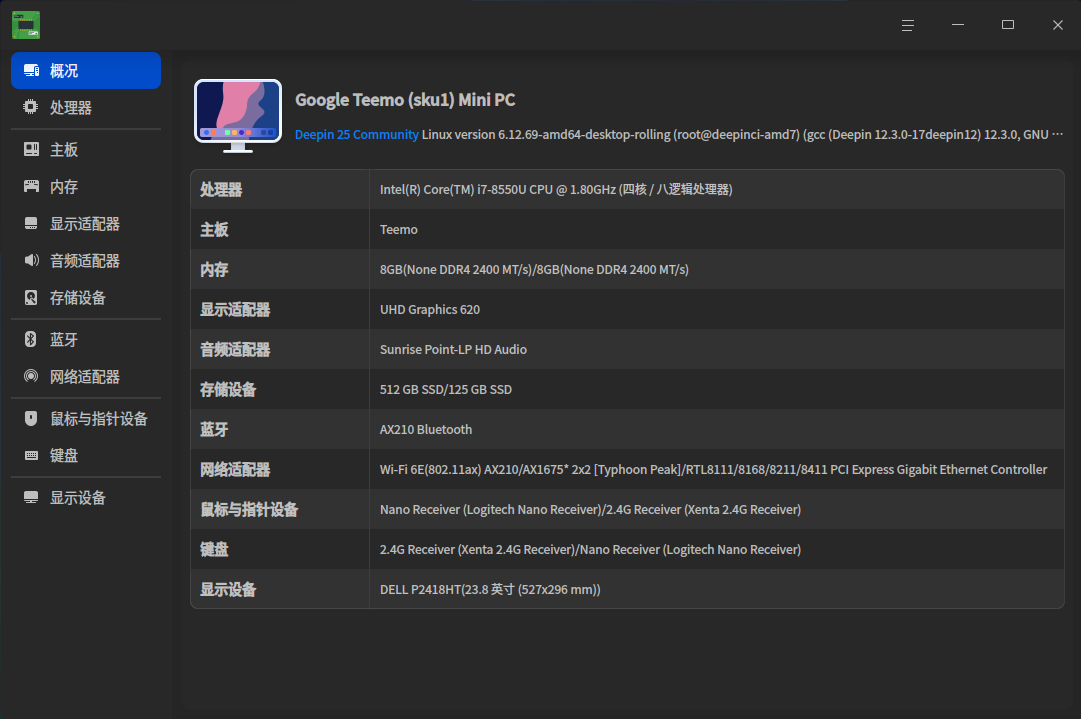1081x719 pixels.
Task: Click the Deepin 25 Community link
Action: click(357, 135)
